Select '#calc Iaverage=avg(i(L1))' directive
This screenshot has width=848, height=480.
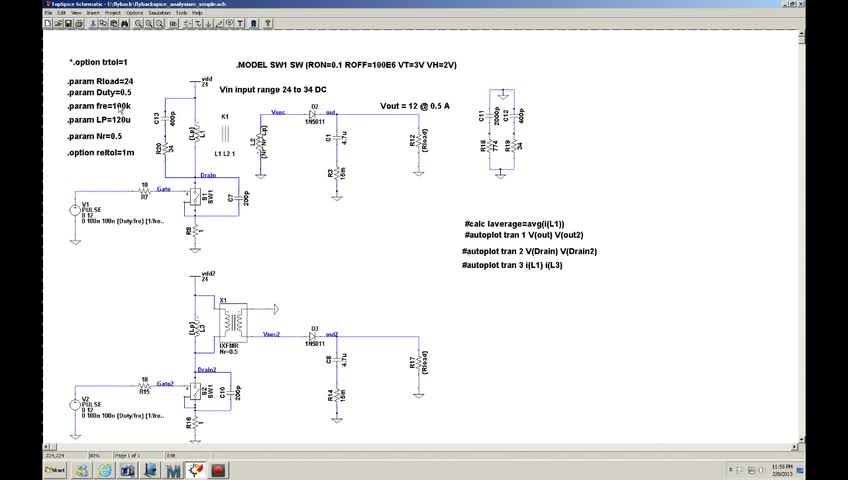(x=514, y=224)
